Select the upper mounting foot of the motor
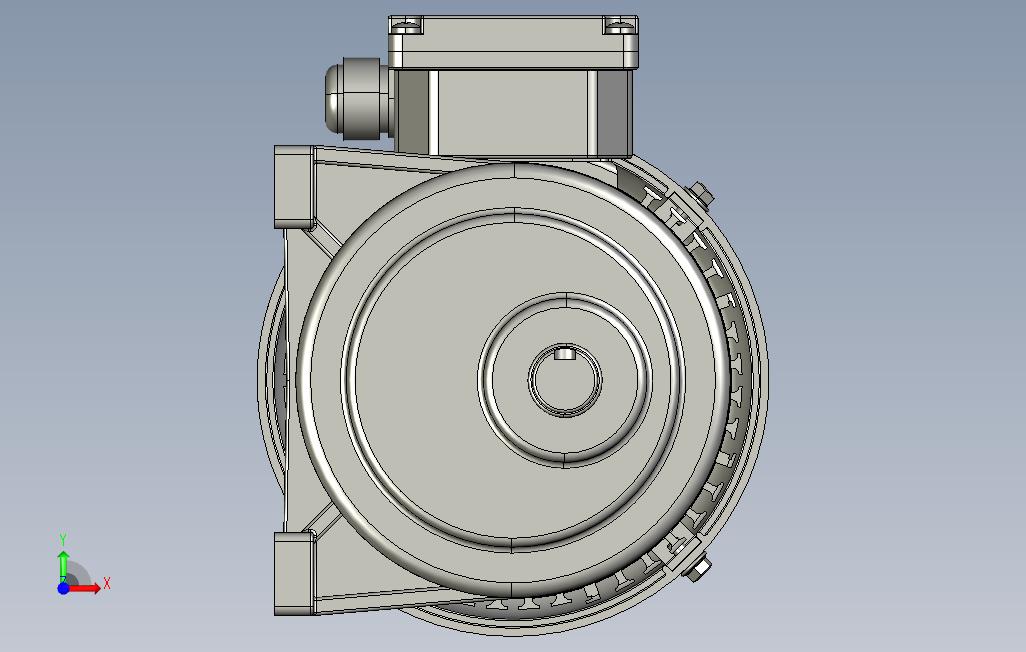The image size is (1026, 652). coord(294,187)
